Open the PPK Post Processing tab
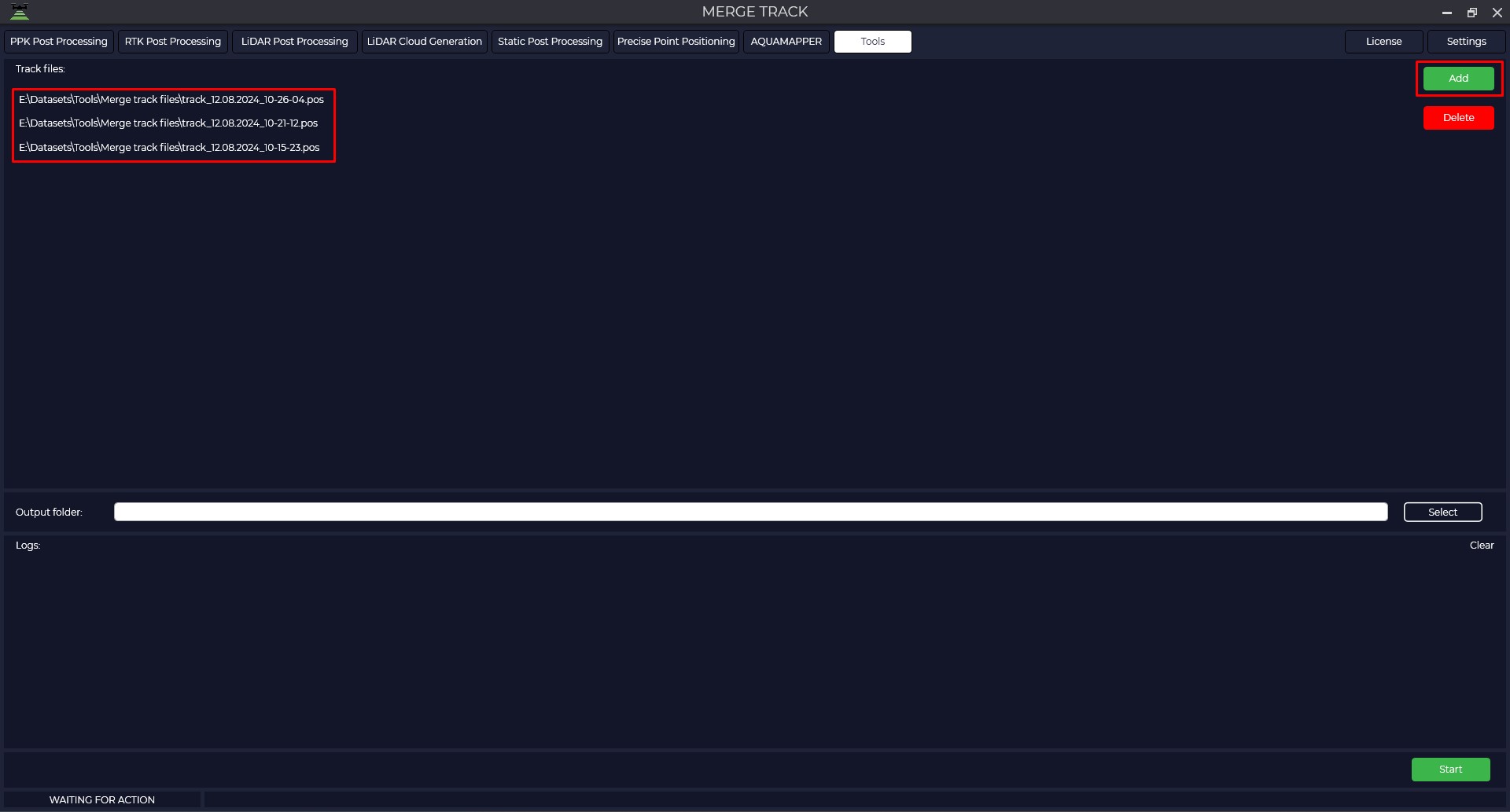 click(59, 42)
